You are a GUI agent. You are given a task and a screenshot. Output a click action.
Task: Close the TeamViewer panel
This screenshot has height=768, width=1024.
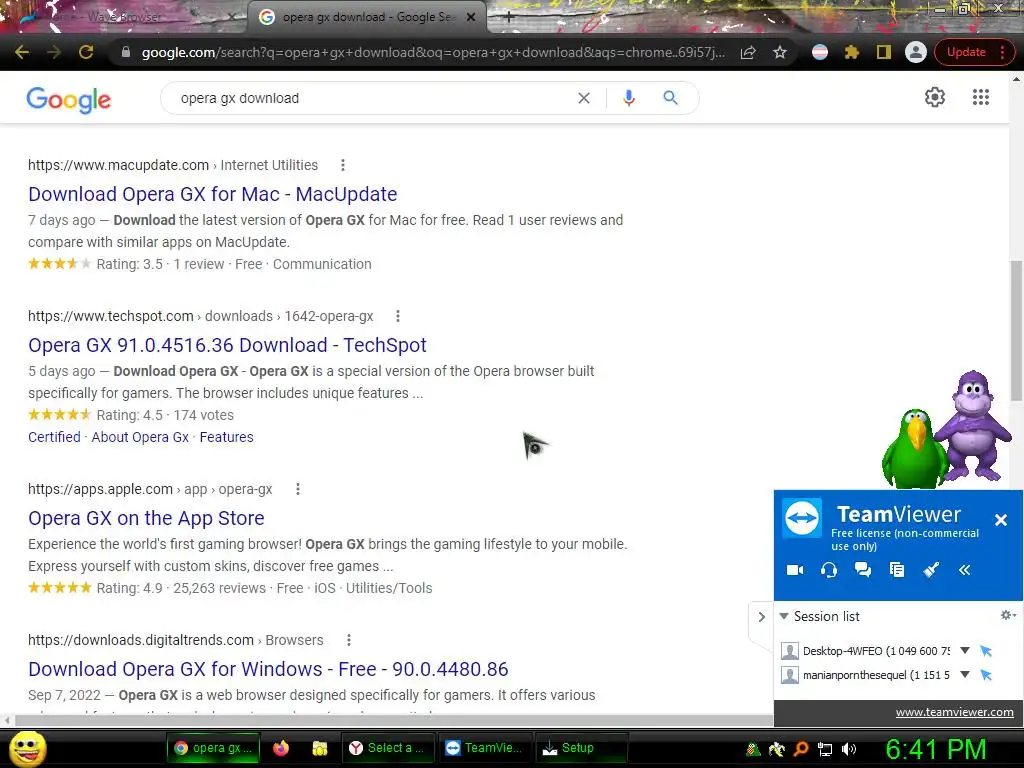pyautogui.click(x=1000, y=520)
